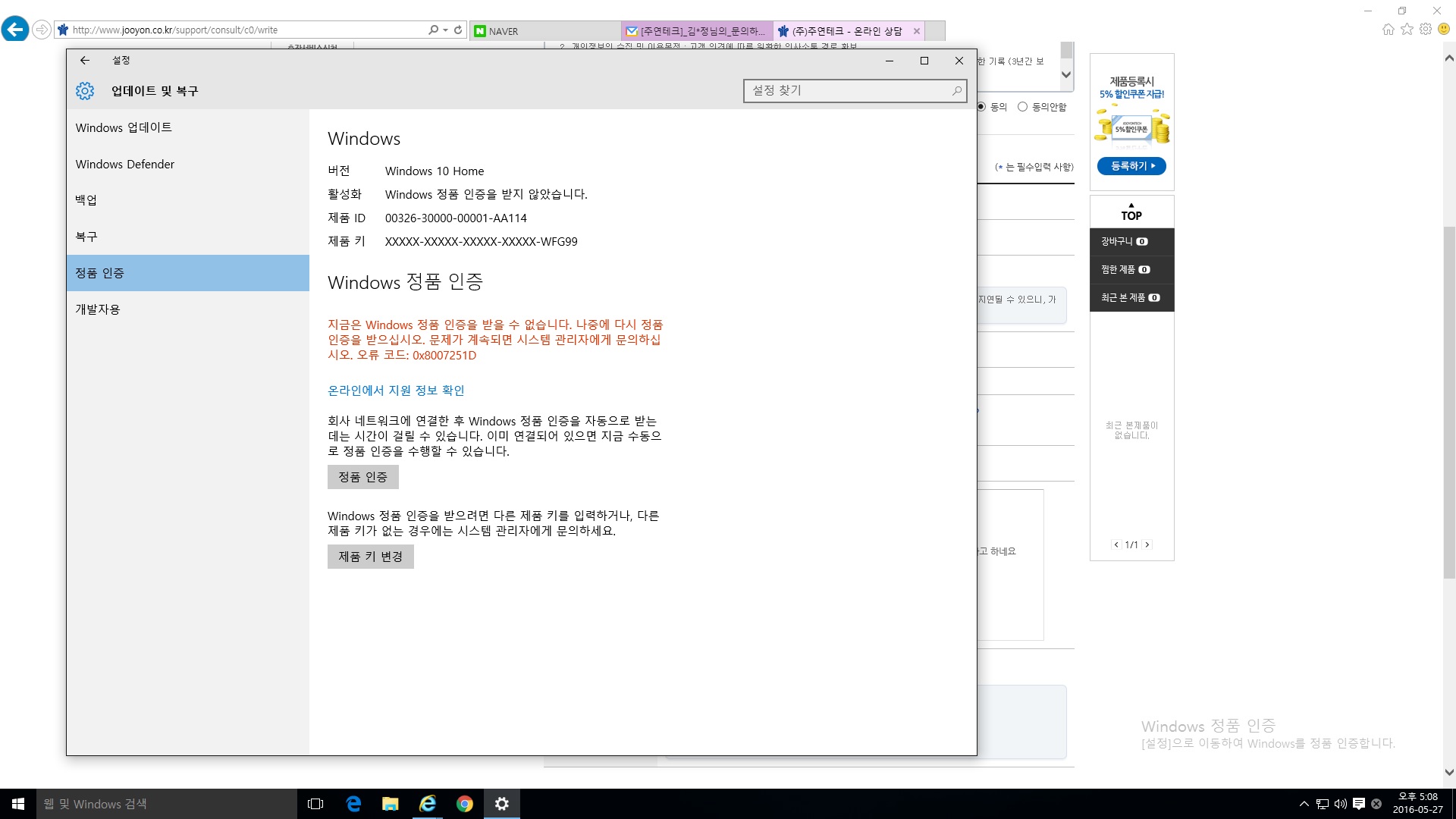Click the browser forward button

(42, 30)
